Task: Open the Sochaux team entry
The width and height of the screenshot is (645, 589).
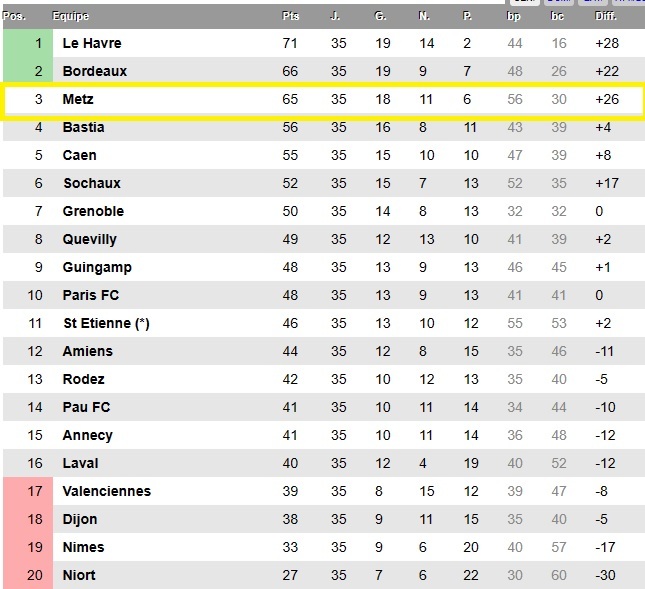Action: (x=91, y=184)
